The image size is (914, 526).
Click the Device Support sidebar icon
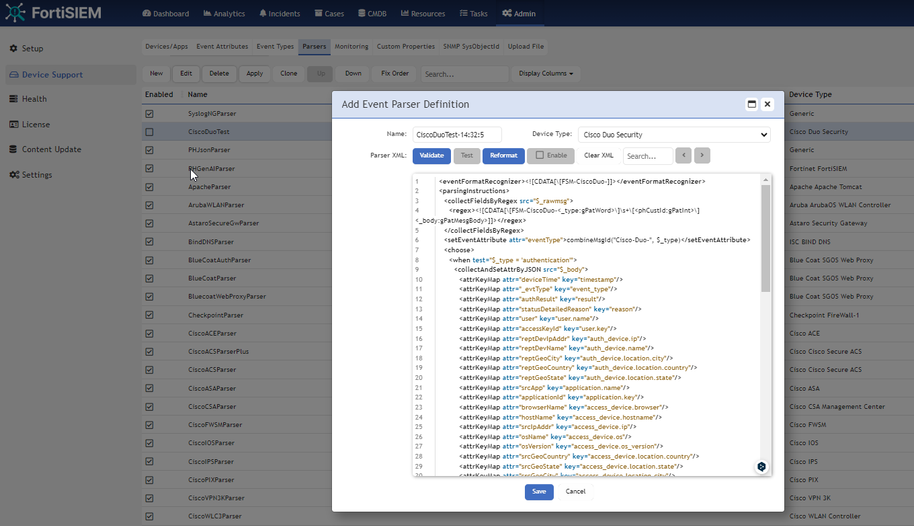(13, 75)
